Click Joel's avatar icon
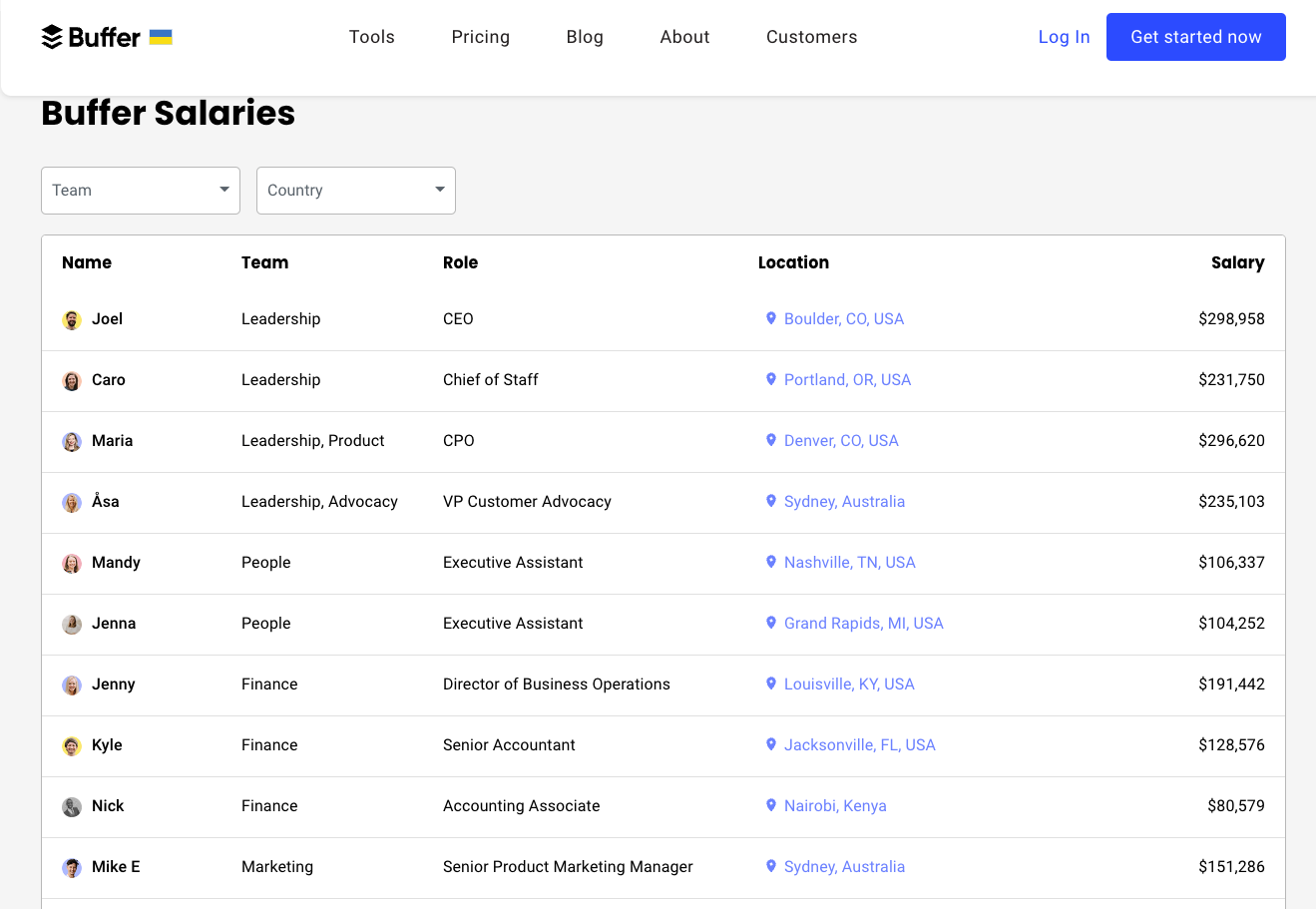 tap(72, 320)
